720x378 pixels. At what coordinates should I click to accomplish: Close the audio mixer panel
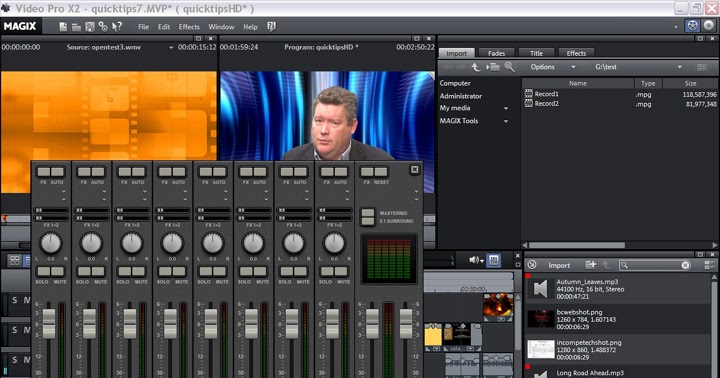414,170
